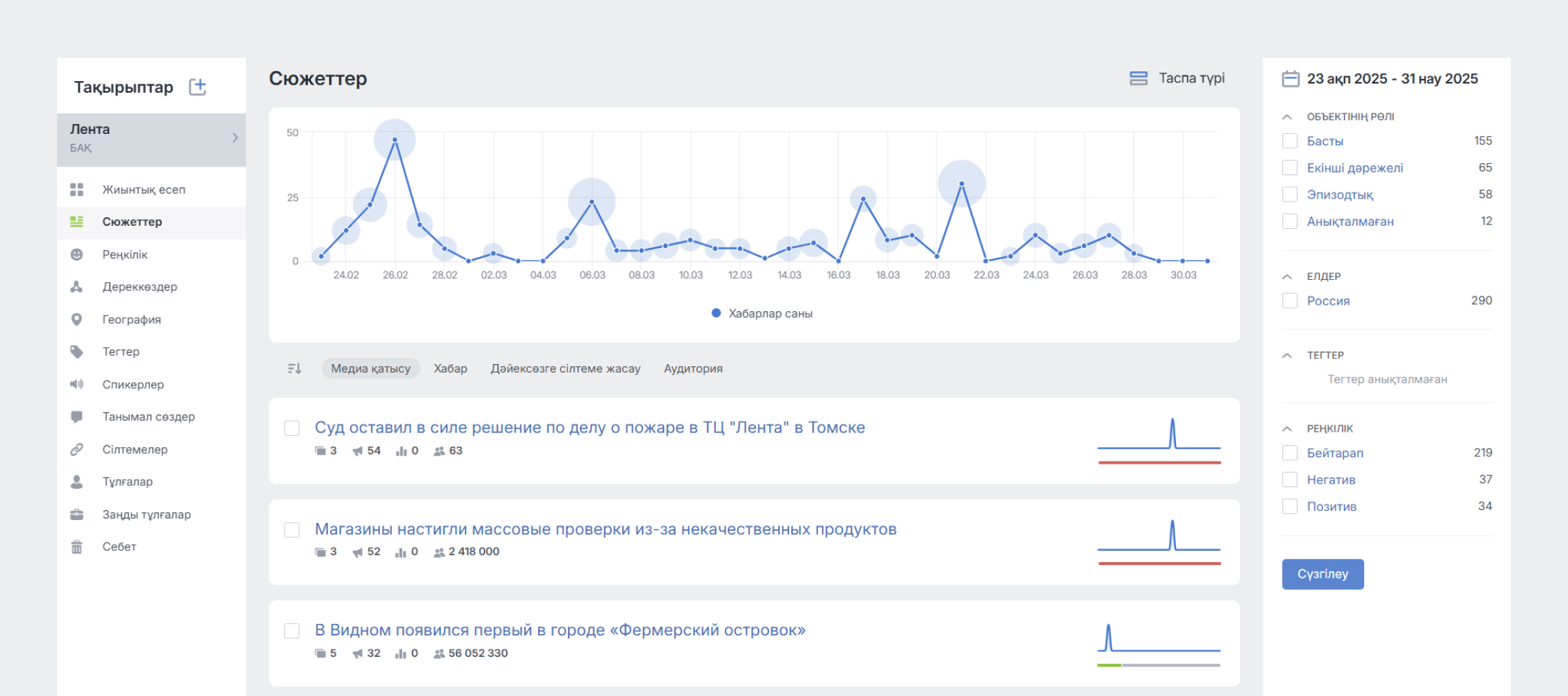This screenshot has height=696, width=1568.
Task: Click the 06.03 peak data point
Action: click(592, 202)
